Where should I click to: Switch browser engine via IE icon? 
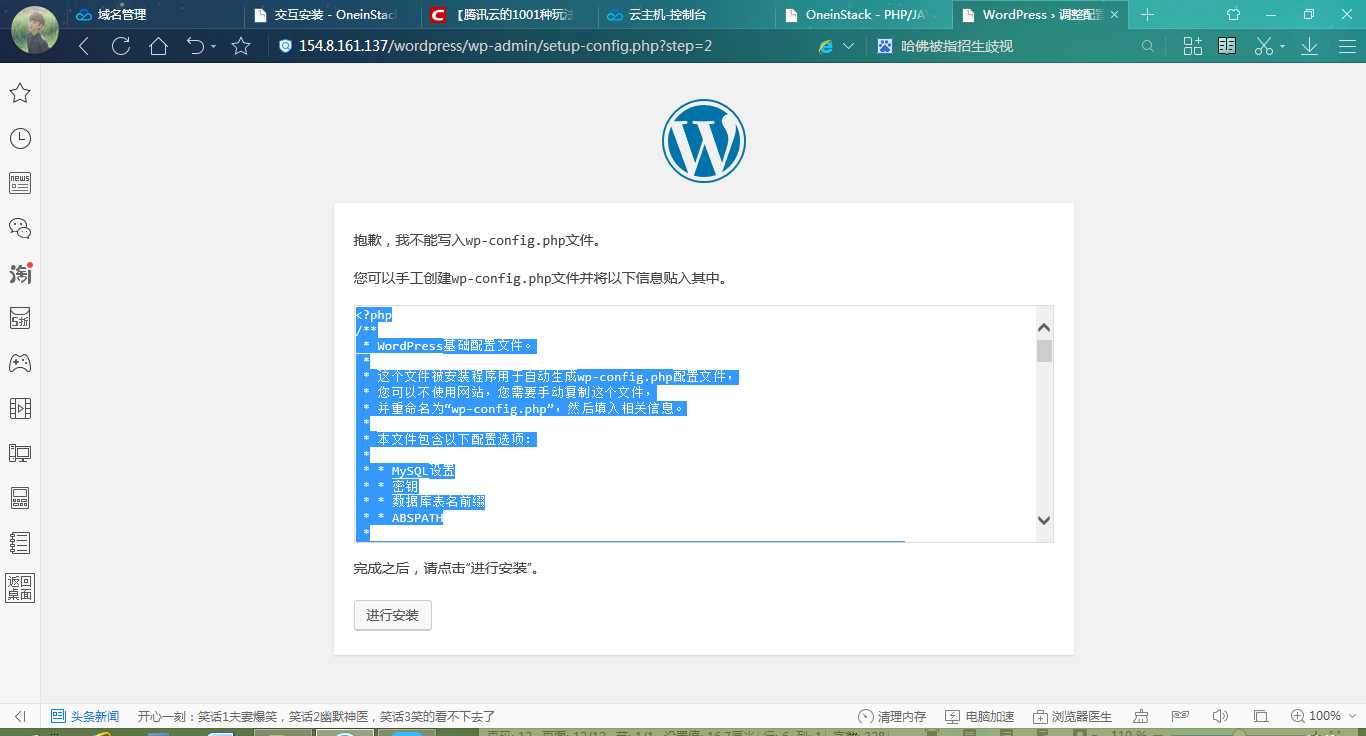coord(826,46)
